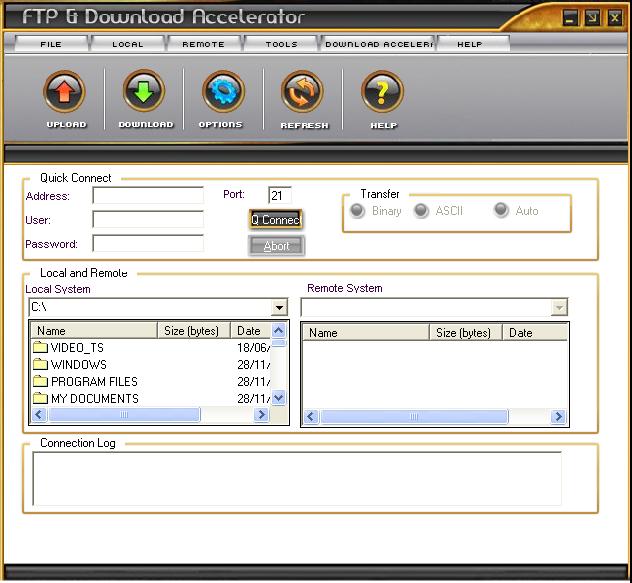Select the PROGRAM FILES folder icon
The image size is (632, 583).
pyautogui.click(x=40, y=381)
